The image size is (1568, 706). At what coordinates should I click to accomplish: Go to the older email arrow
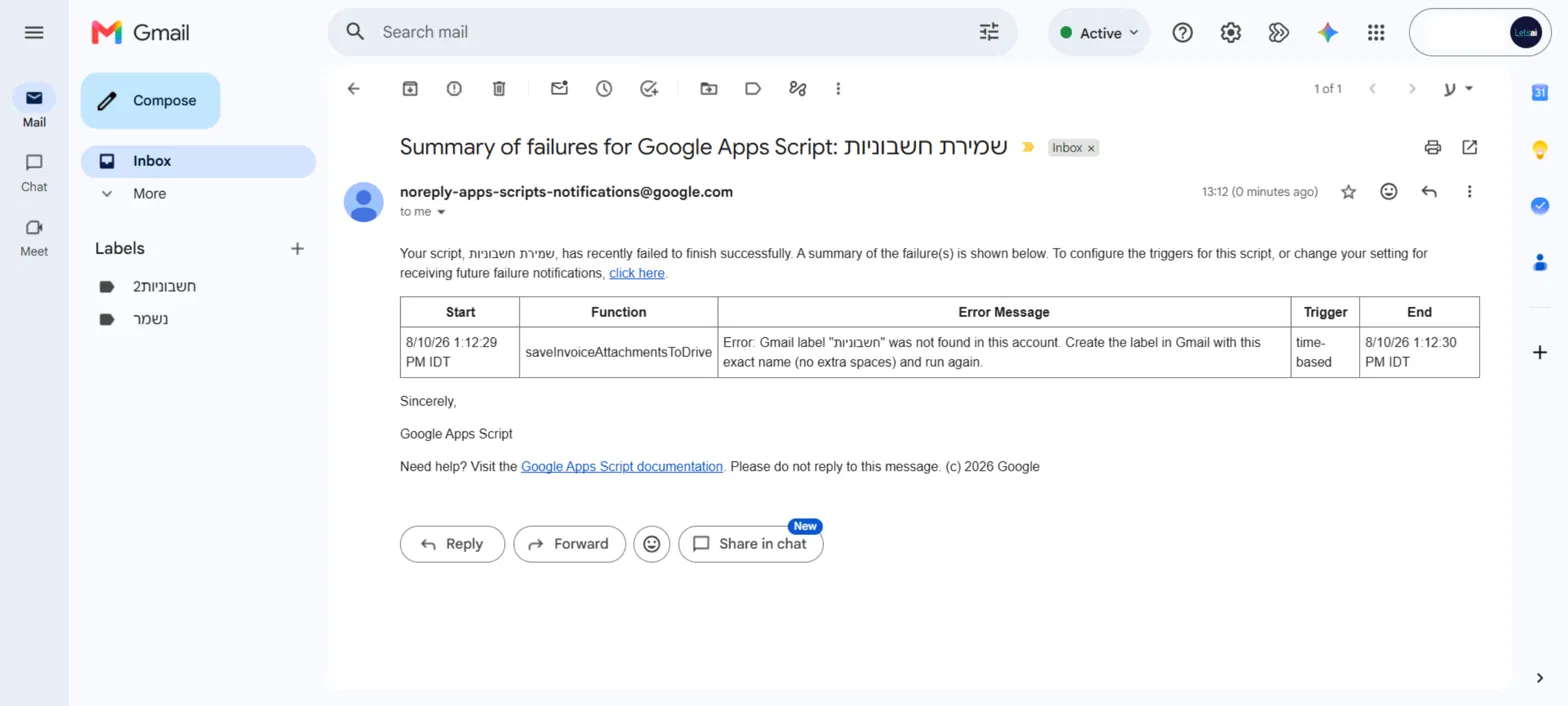tap(1412, 89)
